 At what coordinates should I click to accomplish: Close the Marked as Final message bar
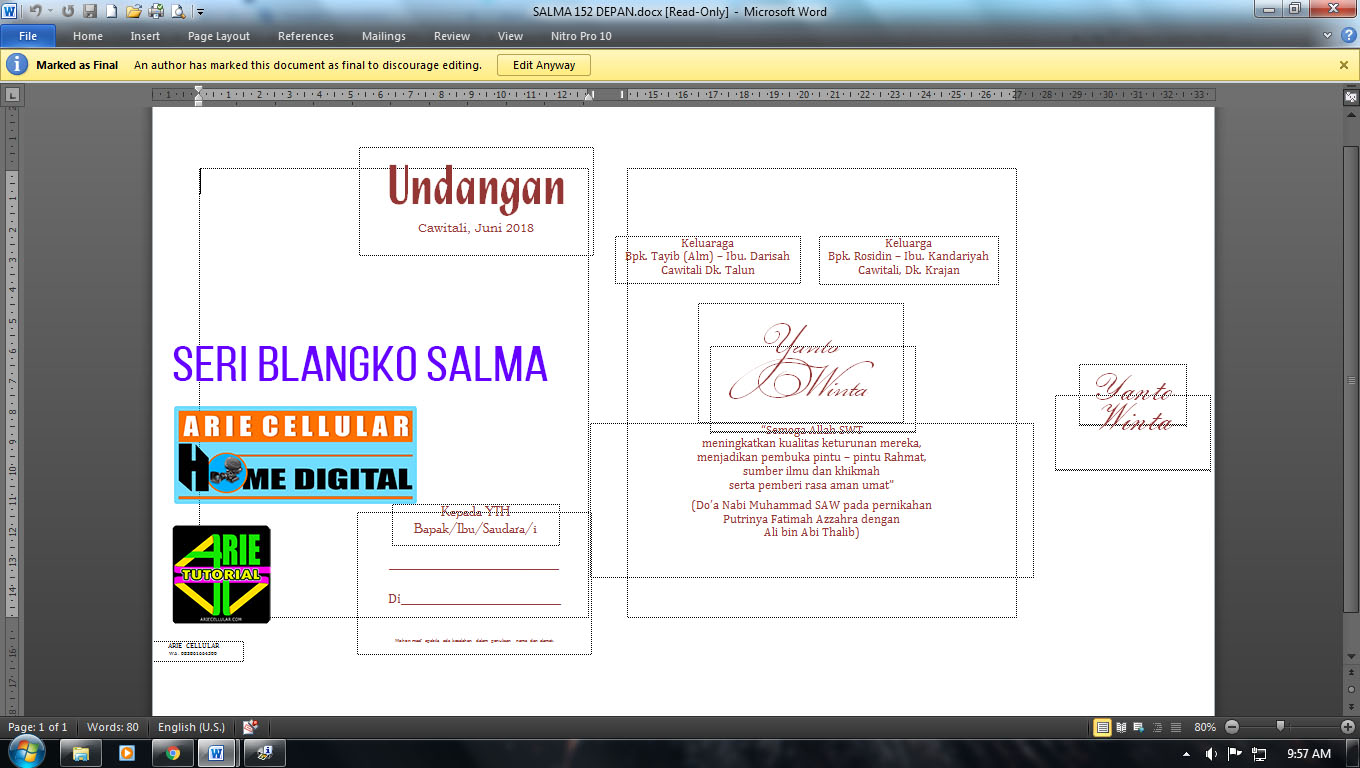(x=1344, y=65)
